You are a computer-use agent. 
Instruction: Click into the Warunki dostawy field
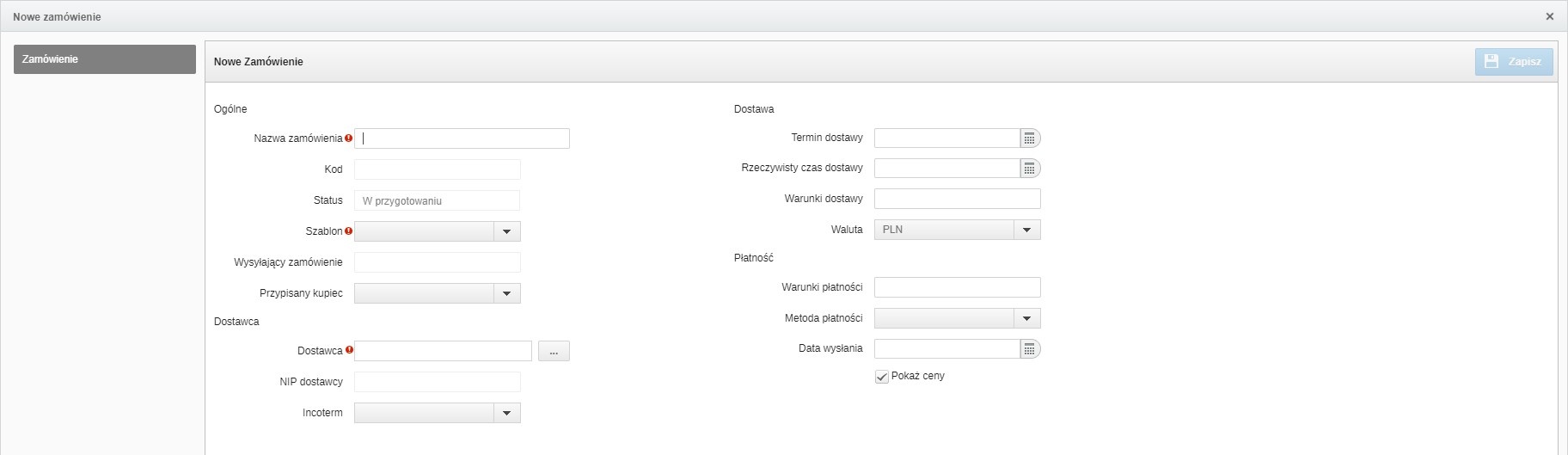point(957,200)
